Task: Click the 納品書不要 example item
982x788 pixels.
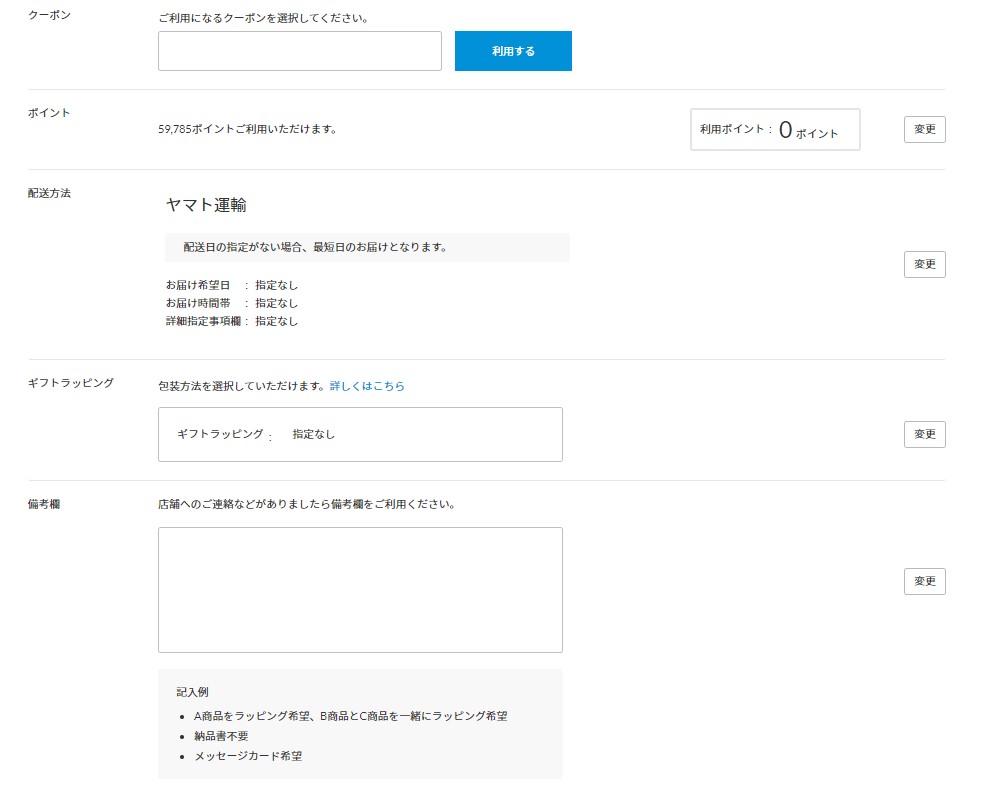Action: point(221,736)
